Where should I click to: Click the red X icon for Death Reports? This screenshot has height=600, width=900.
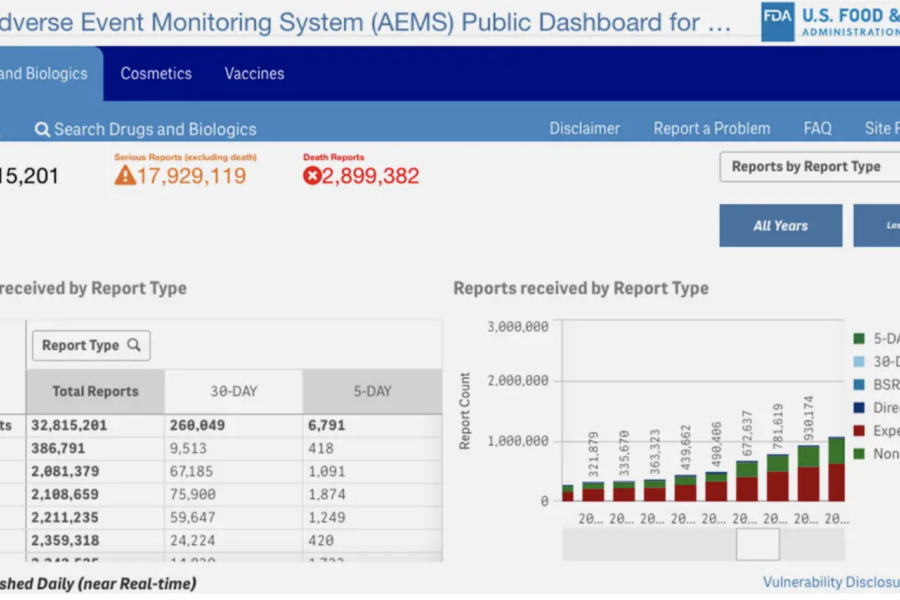(x=313, y=176)
